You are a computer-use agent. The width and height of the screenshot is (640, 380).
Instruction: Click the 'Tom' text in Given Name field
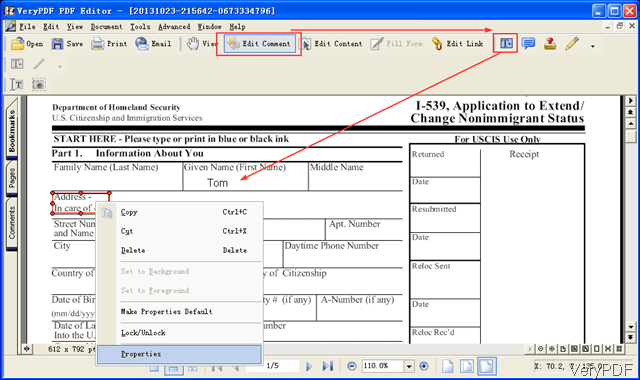coord(217,183)
